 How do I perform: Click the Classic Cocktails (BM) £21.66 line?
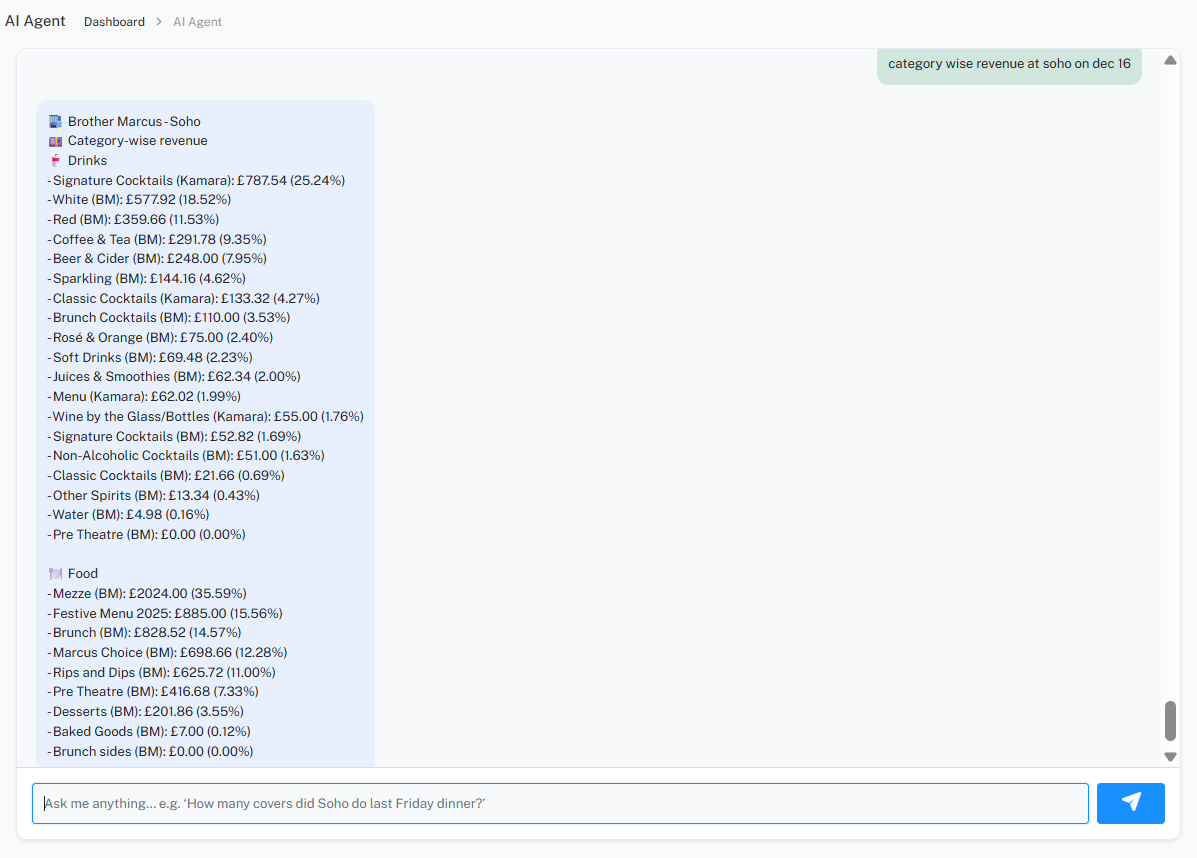[x=166, y=476]
